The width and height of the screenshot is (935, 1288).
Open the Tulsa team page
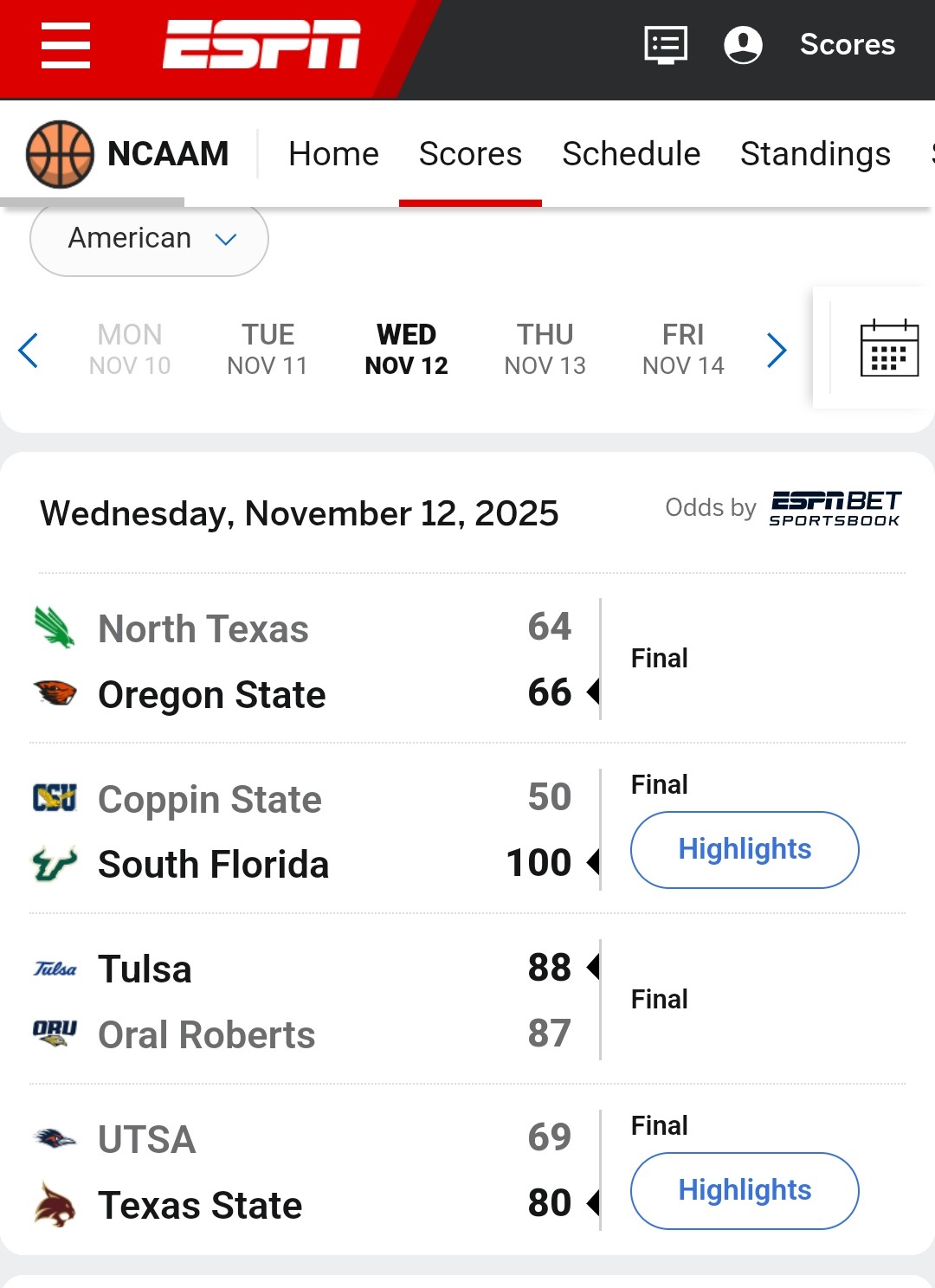pos(145,969)
